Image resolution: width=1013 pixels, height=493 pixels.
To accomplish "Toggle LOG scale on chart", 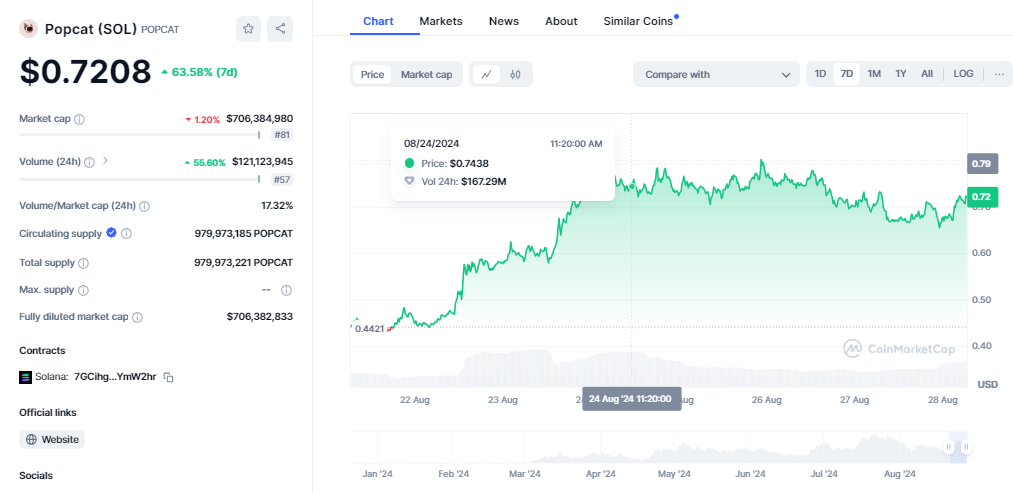I will 963,74.
